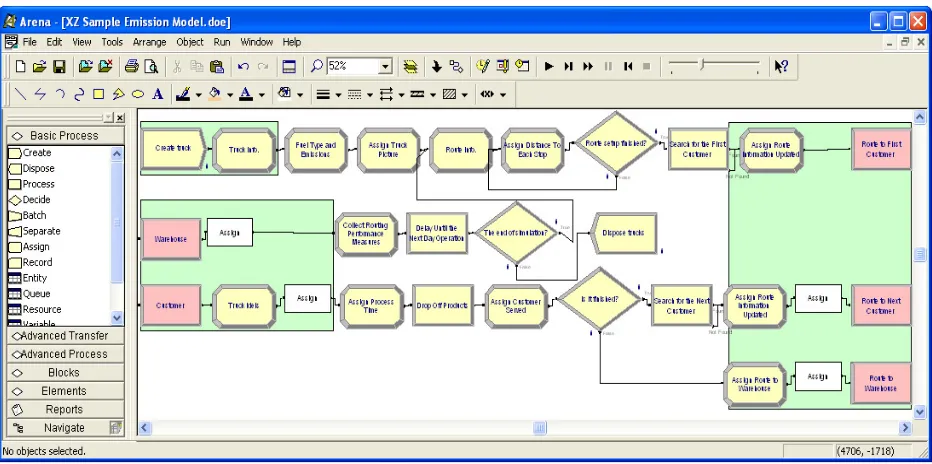Expand the window background color dropdown

[300, 94]
